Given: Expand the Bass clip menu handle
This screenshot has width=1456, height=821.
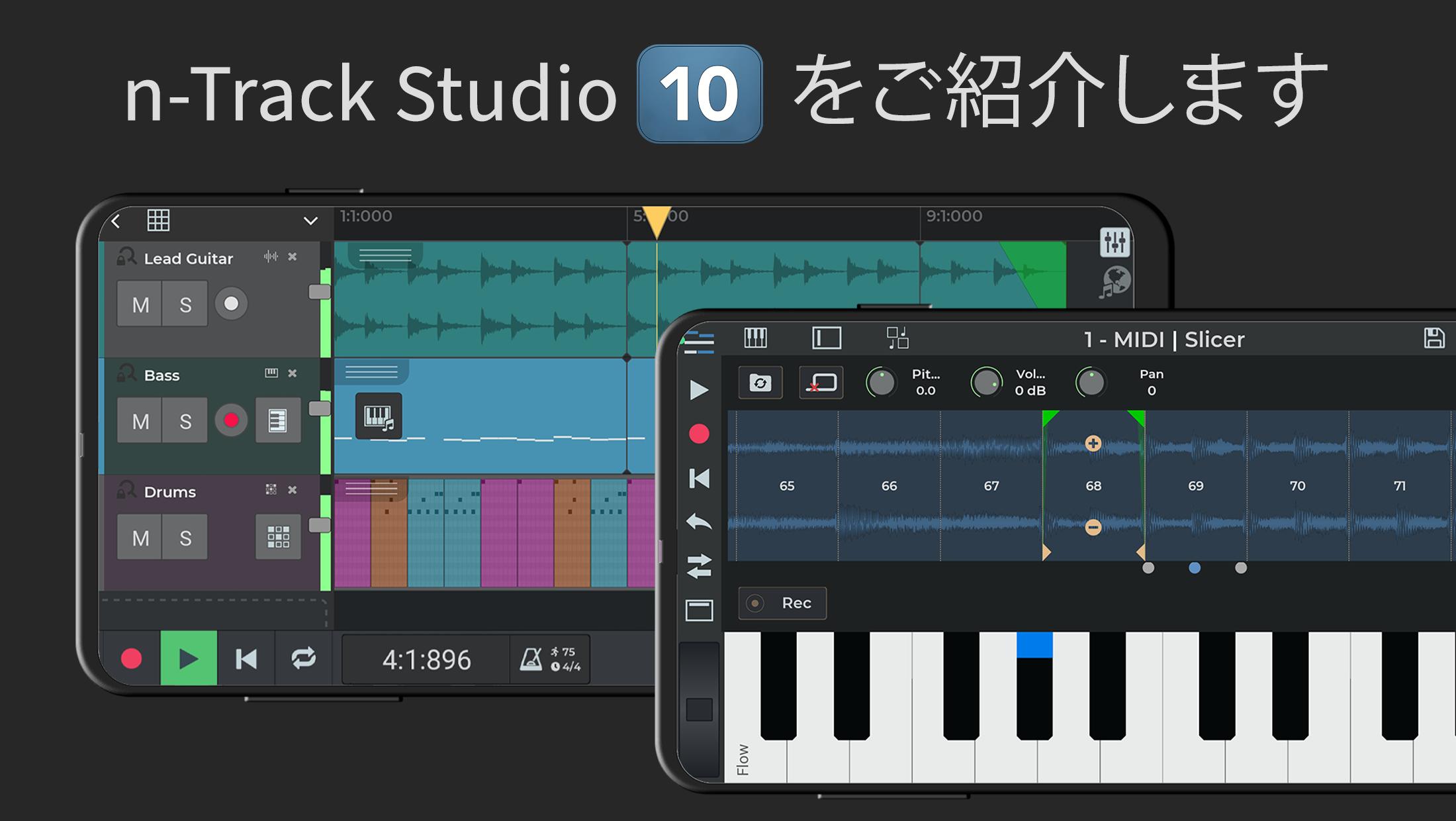Looking at the screenshot, I should point(371,372).
